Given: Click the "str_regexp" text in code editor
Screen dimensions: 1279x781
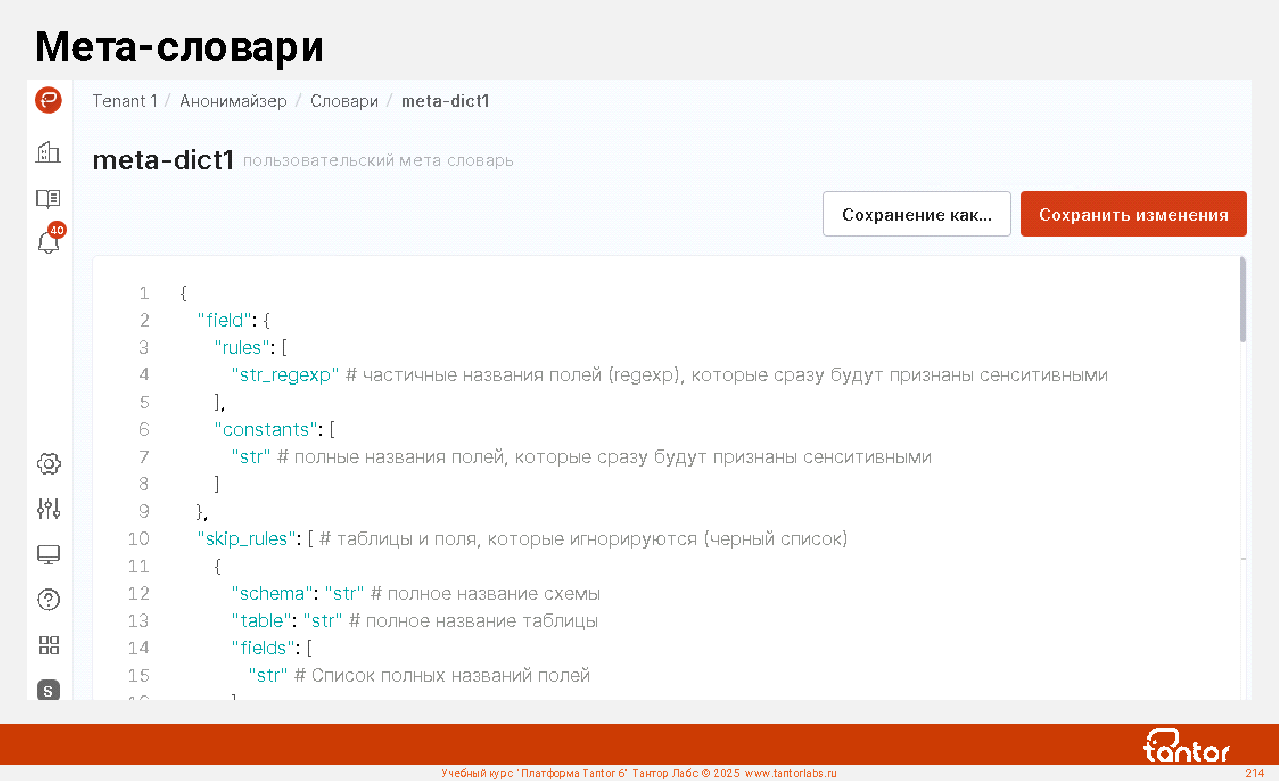Looking at the screenshot, I should 285,375.
